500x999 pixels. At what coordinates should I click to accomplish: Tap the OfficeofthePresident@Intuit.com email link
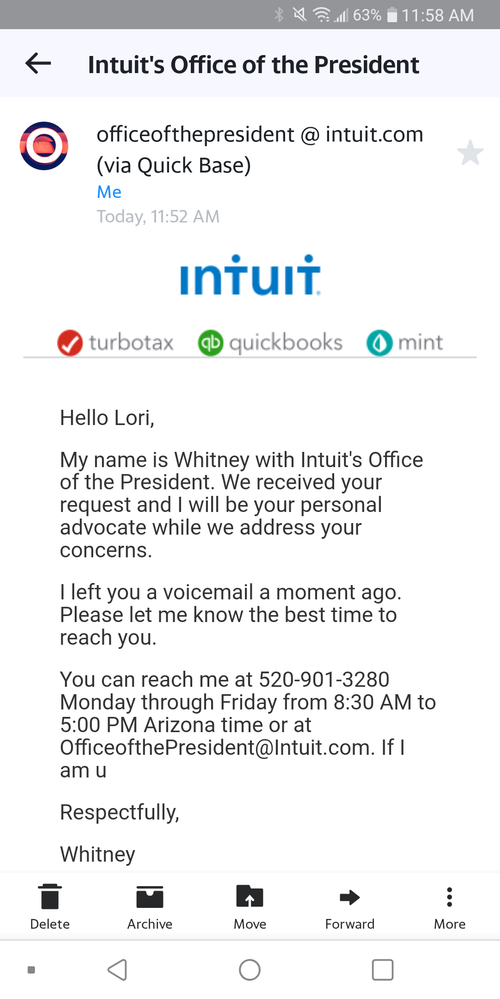[x=217, y=748]
